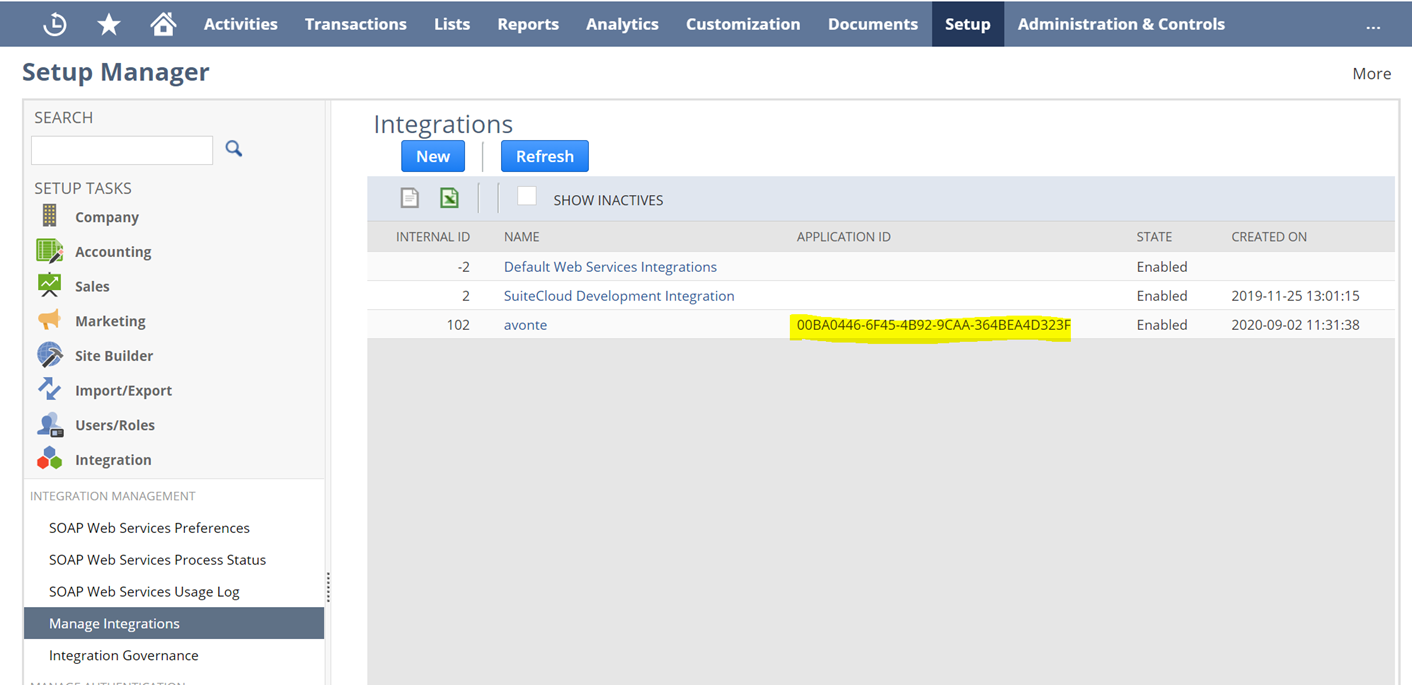Open the Company building icon task
Screen dimensions: 1412x685
[x=49, y=216]
